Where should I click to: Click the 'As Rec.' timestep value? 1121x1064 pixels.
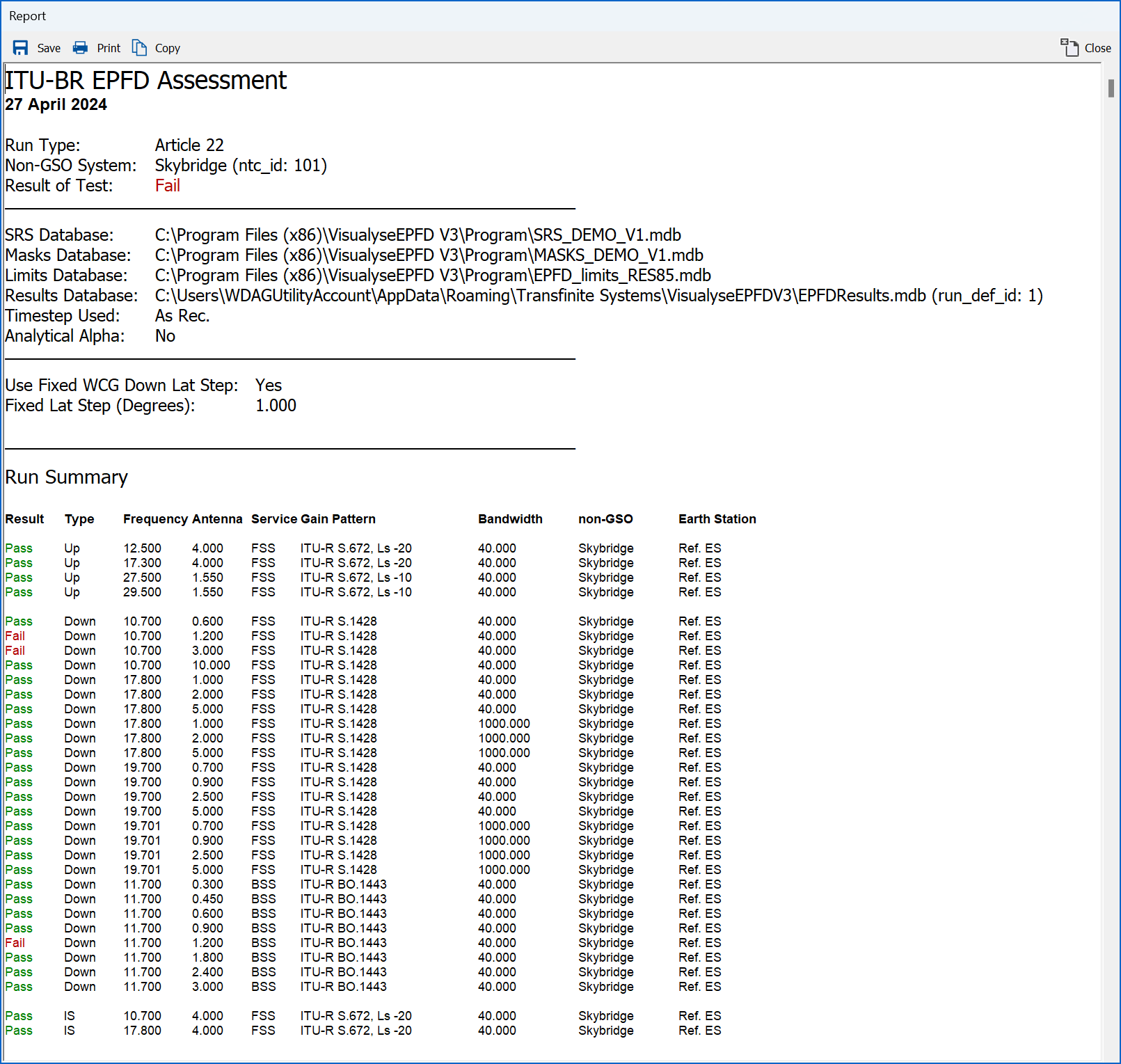(182, 316)
